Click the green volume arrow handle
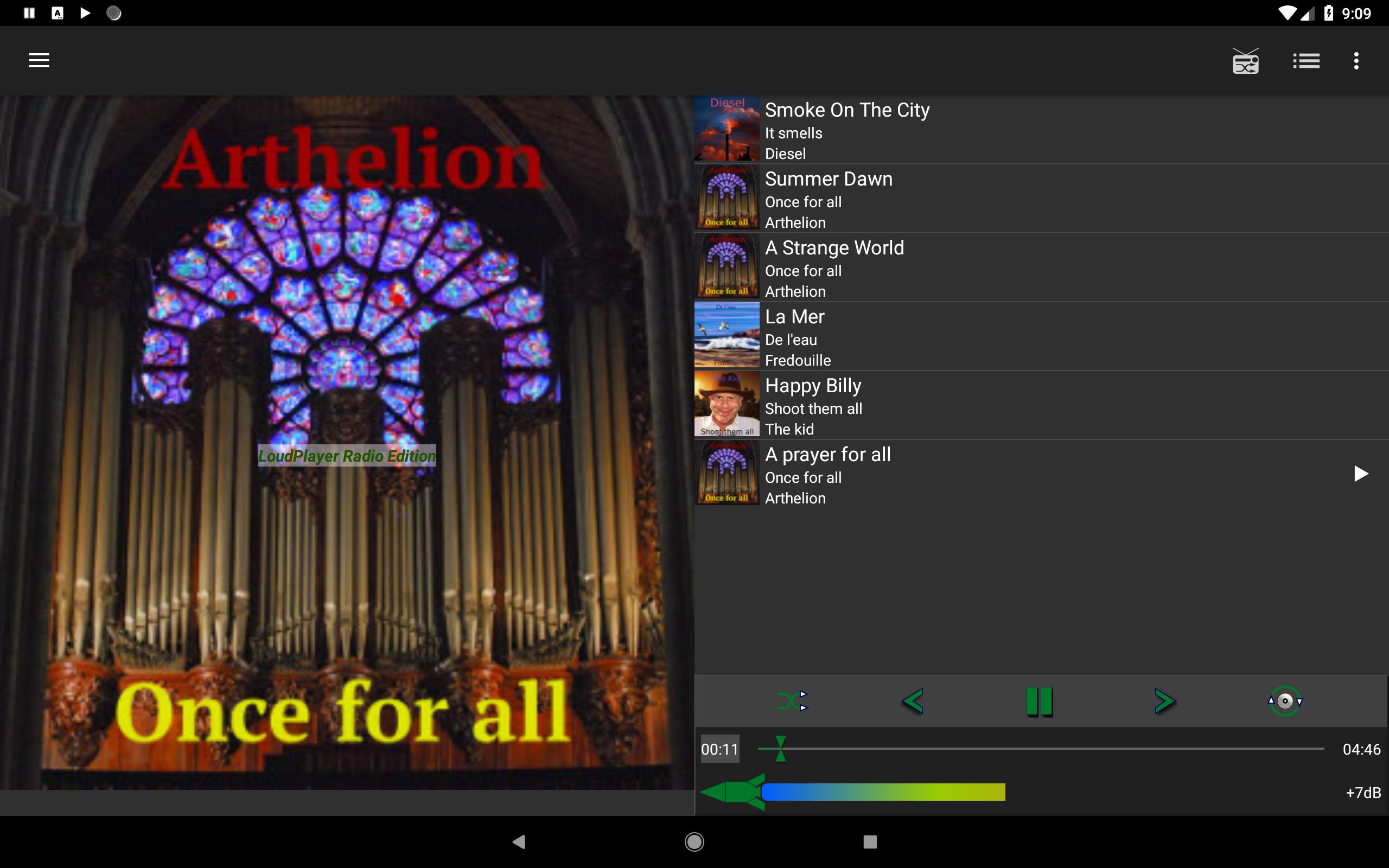 point(732,792)
